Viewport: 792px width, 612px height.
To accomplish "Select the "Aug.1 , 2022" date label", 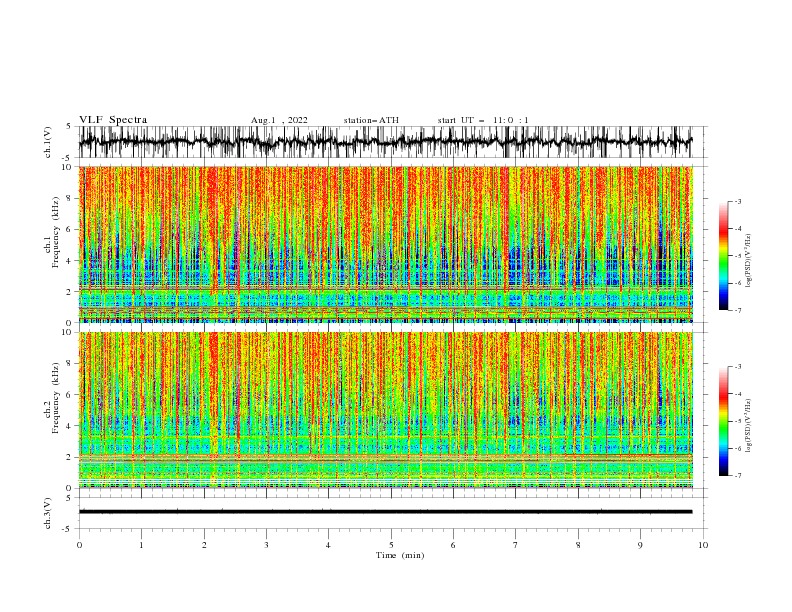I will (x=279, y=120).
